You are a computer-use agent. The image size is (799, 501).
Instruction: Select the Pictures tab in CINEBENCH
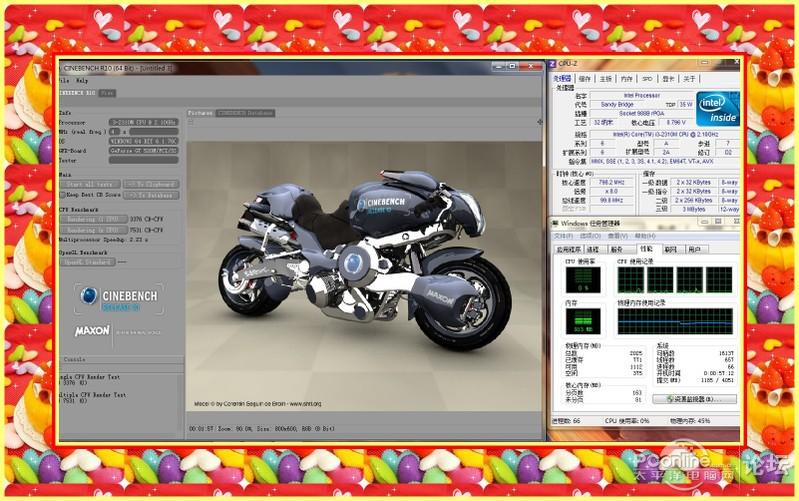[x=200, y=113]
